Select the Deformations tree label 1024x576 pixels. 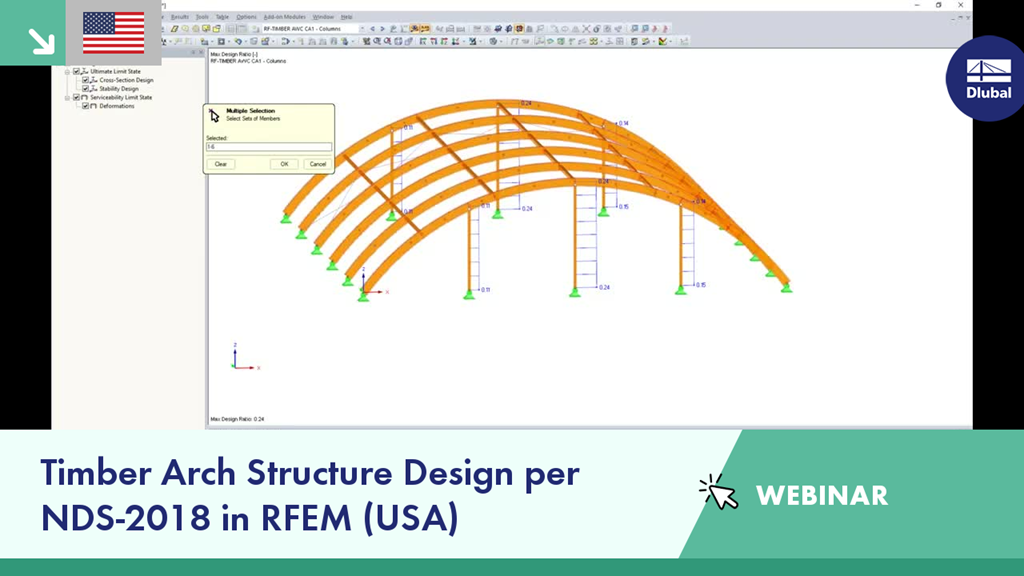(x=116, y=106)
